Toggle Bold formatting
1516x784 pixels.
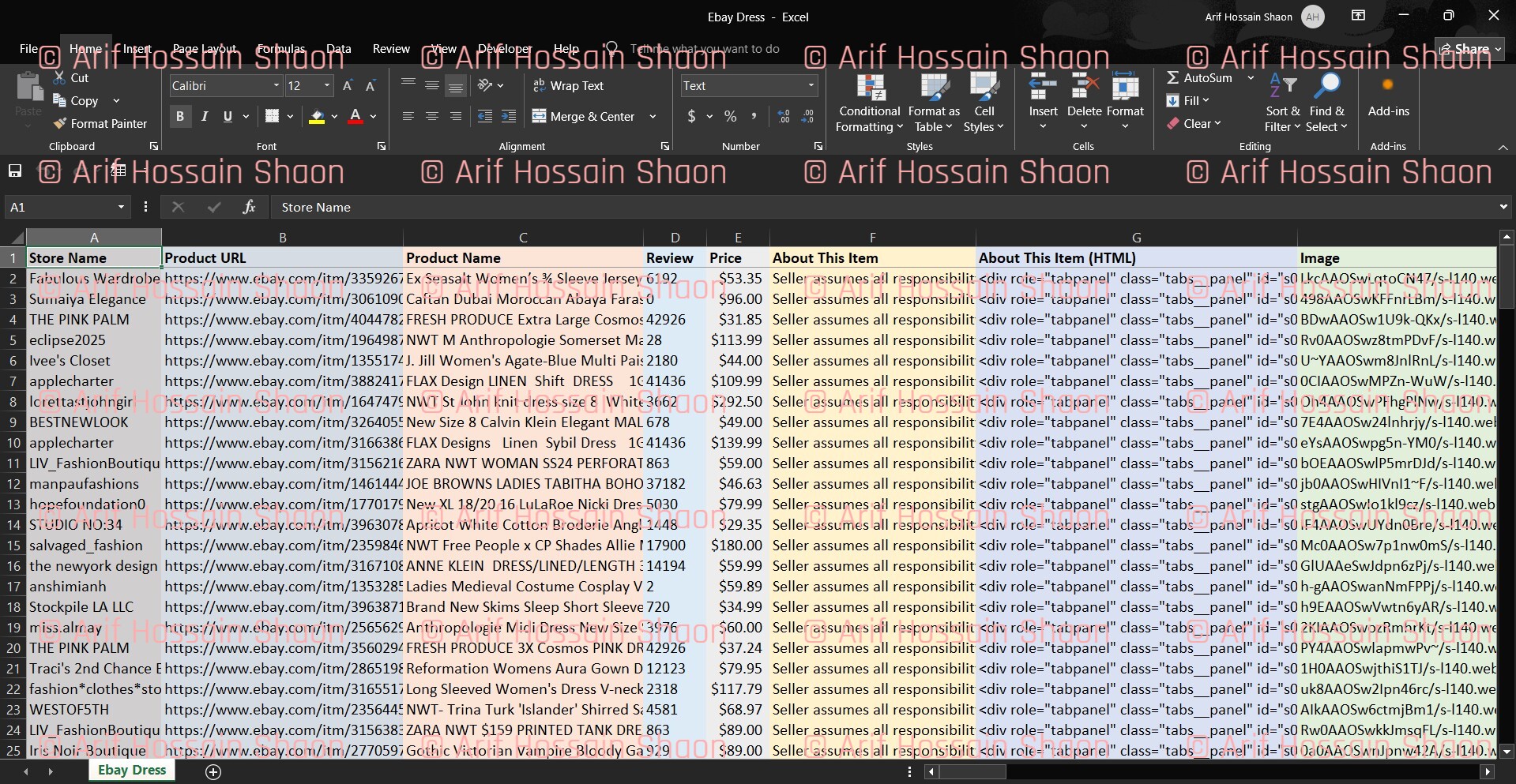point(180,117)
